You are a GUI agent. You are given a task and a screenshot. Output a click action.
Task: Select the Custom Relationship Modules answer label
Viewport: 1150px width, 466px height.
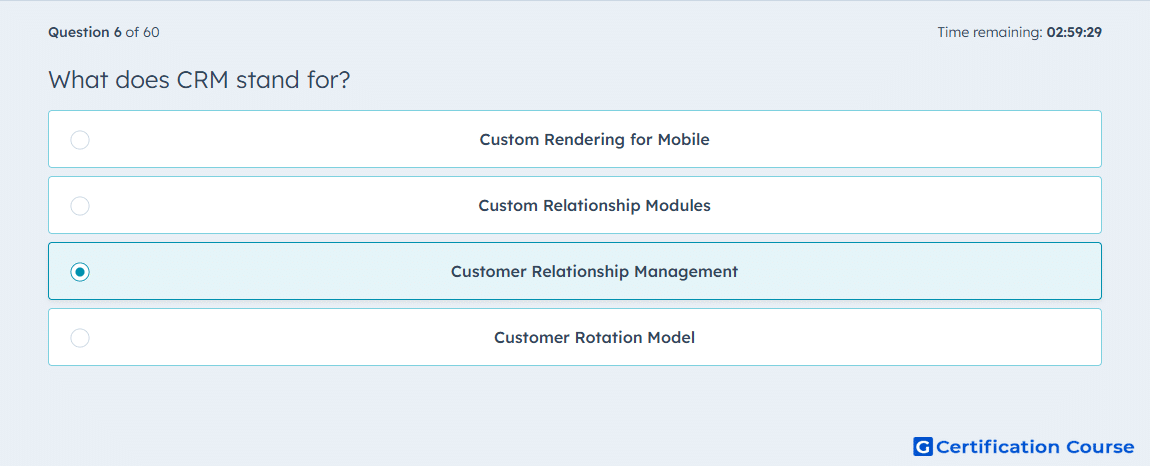tap(594, 205)
